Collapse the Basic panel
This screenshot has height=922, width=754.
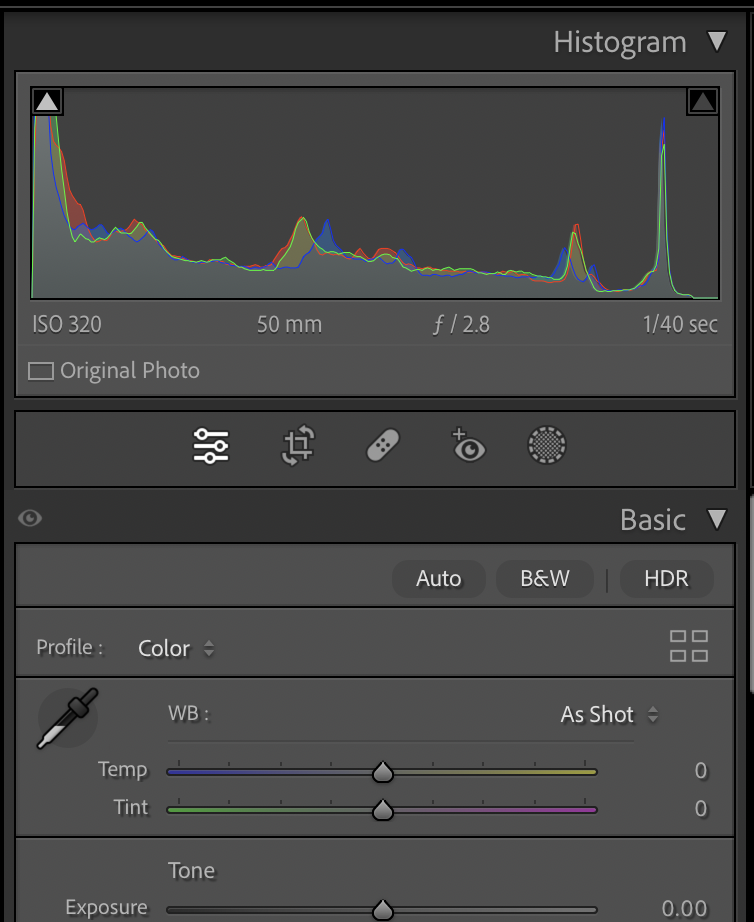718,520
